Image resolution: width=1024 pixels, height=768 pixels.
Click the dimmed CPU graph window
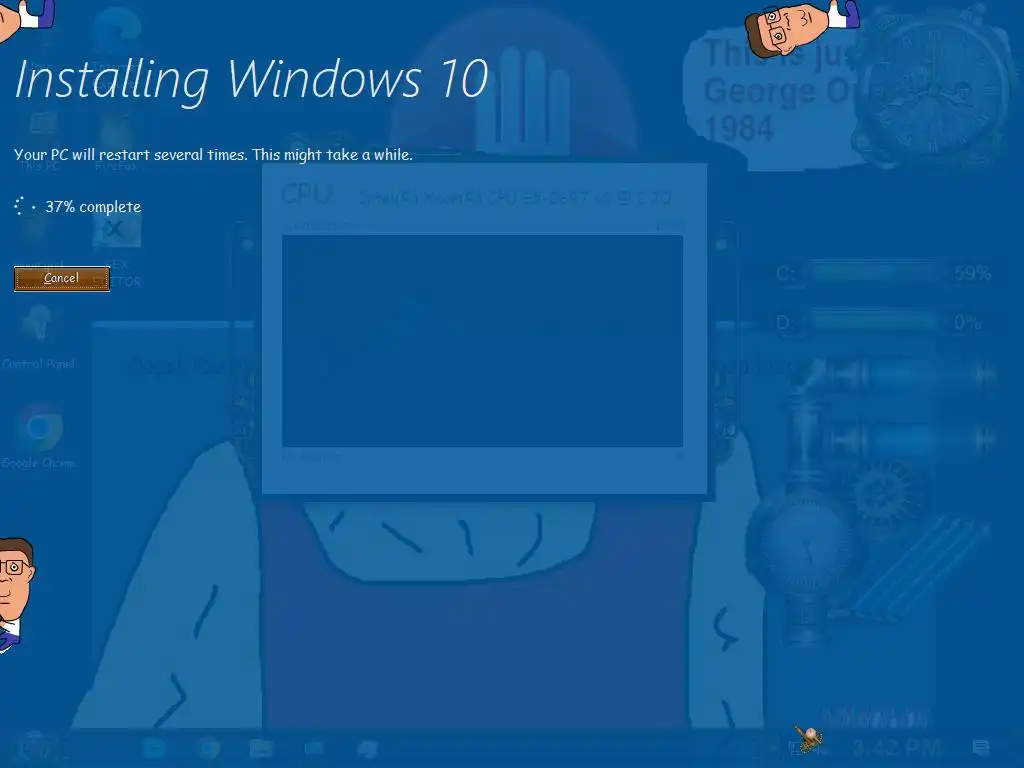pyautogui.click(x=484, y=330)
